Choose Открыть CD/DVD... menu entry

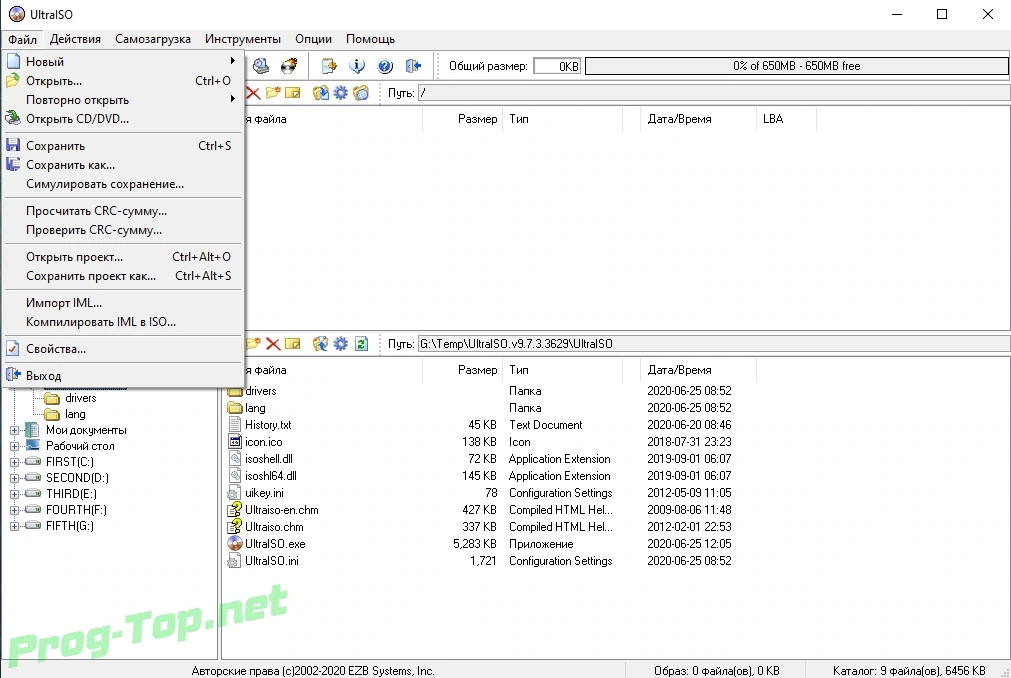123,119
